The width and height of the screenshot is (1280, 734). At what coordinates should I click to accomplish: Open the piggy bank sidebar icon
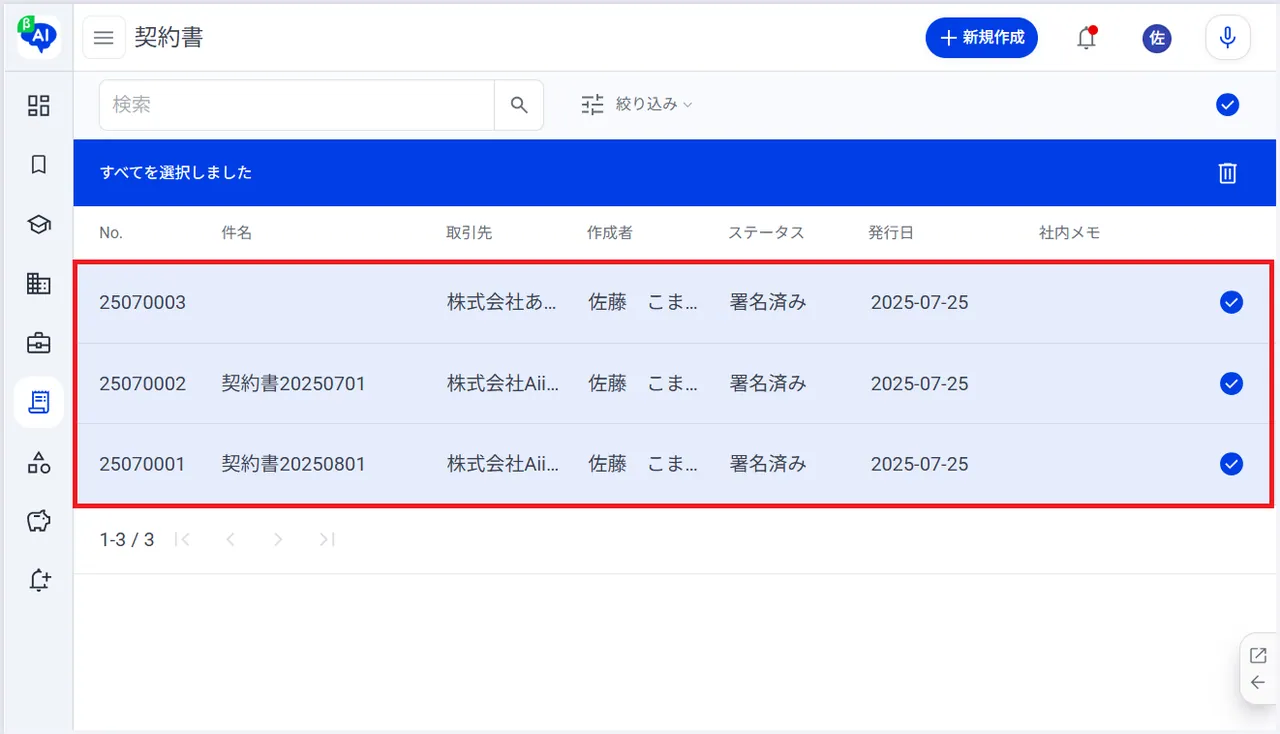point(38,521)
